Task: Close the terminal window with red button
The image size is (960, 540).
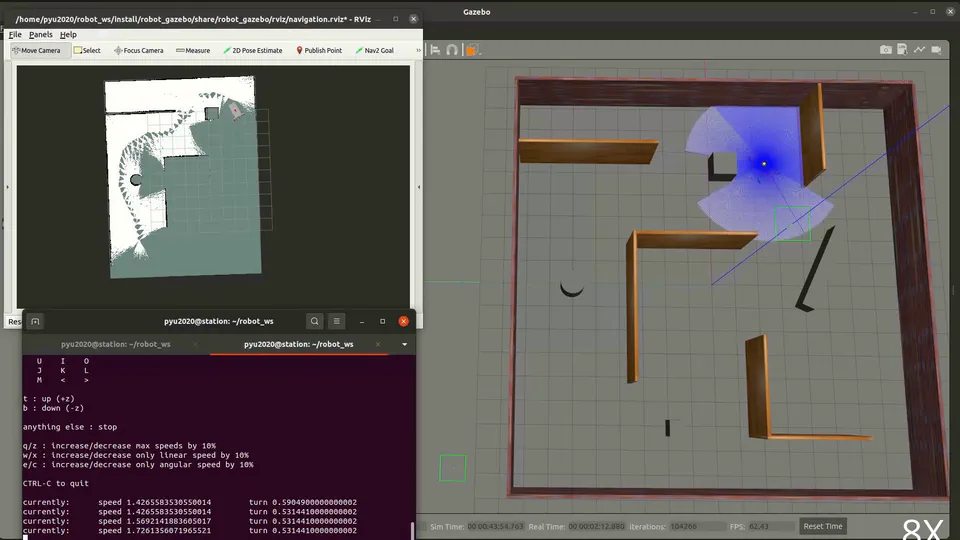Action: tap(403, 321)
